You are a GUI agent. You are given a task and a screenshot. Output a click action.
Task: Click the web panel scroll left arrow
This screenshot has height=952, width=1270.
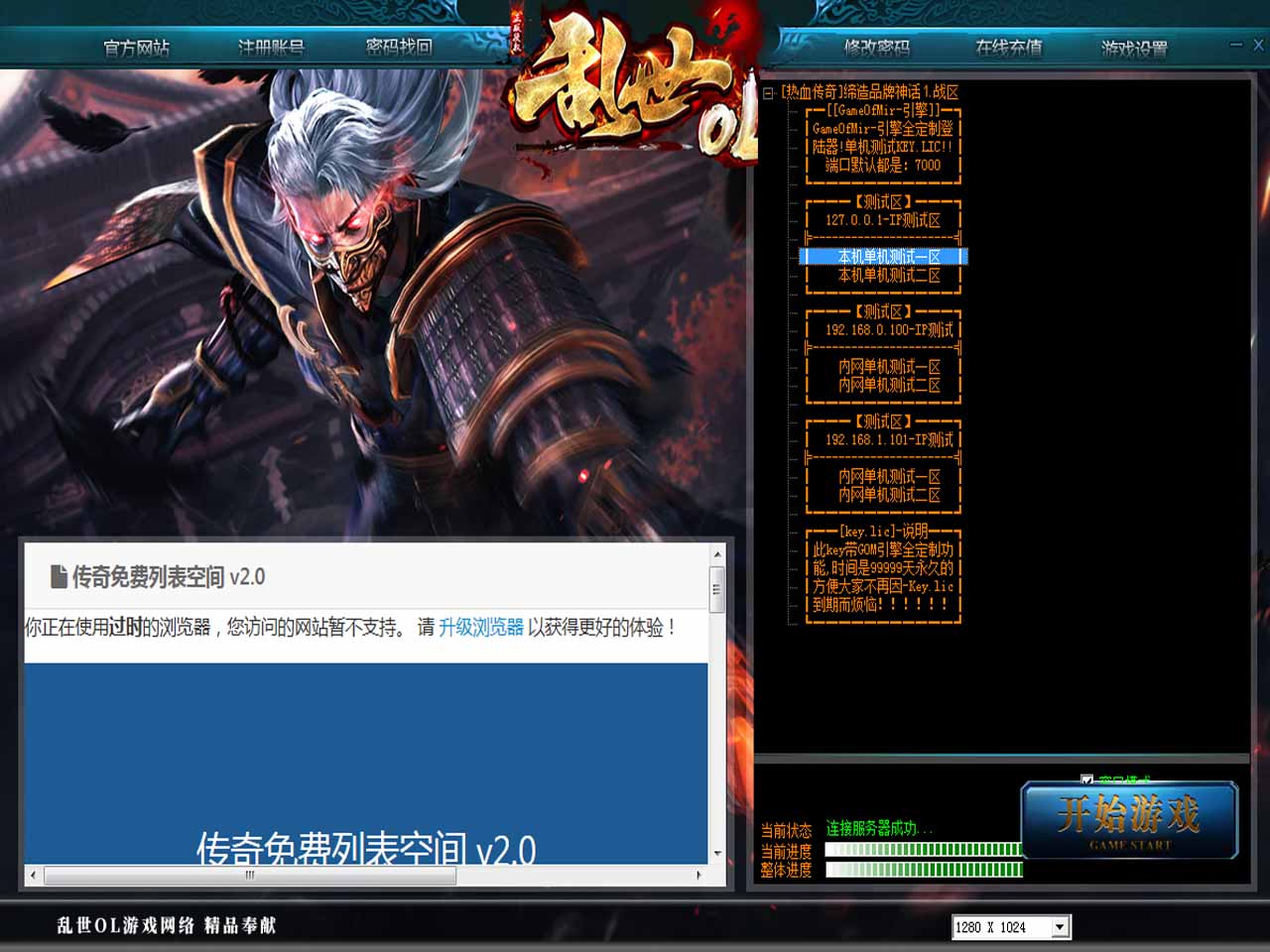(x=33, y=876)
